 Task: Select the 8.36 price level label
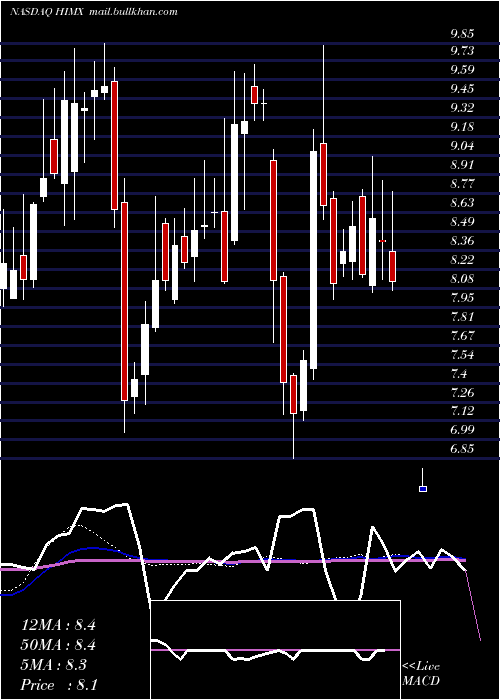coord(462,241)
